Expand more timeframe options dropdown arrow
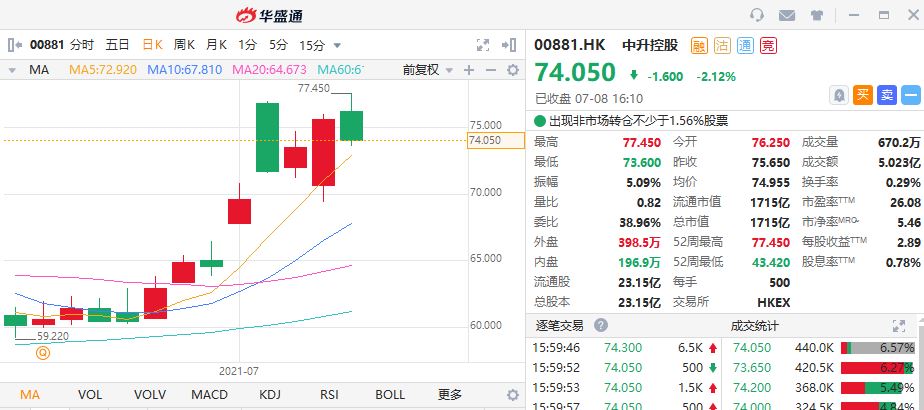 coord(337,45)
